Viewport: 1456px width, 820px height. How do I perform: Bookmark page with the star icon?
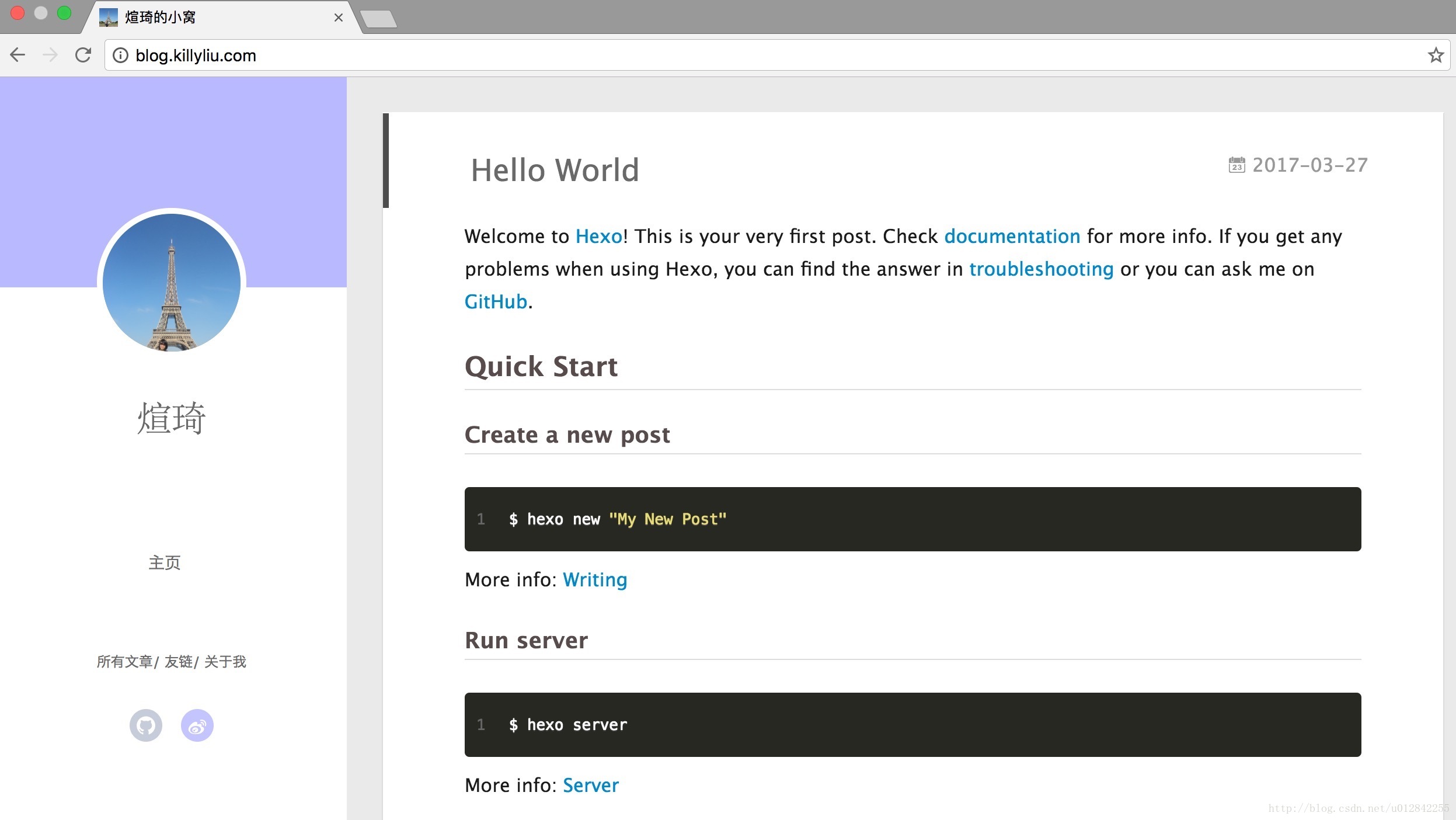point(1436,55)
